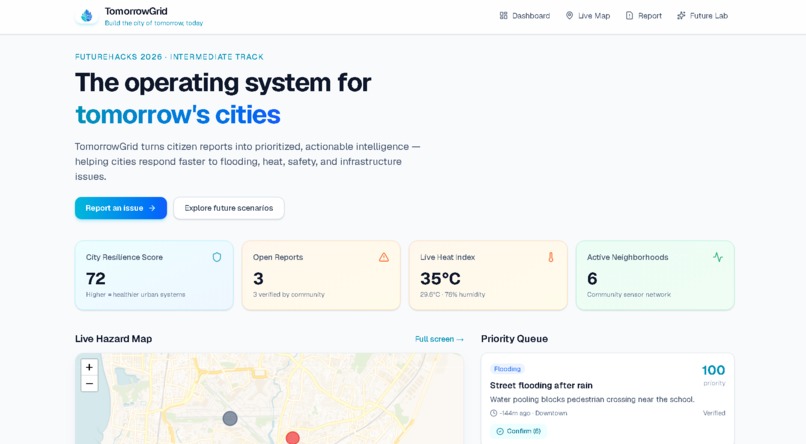Switch to Future Lab section

702,16
